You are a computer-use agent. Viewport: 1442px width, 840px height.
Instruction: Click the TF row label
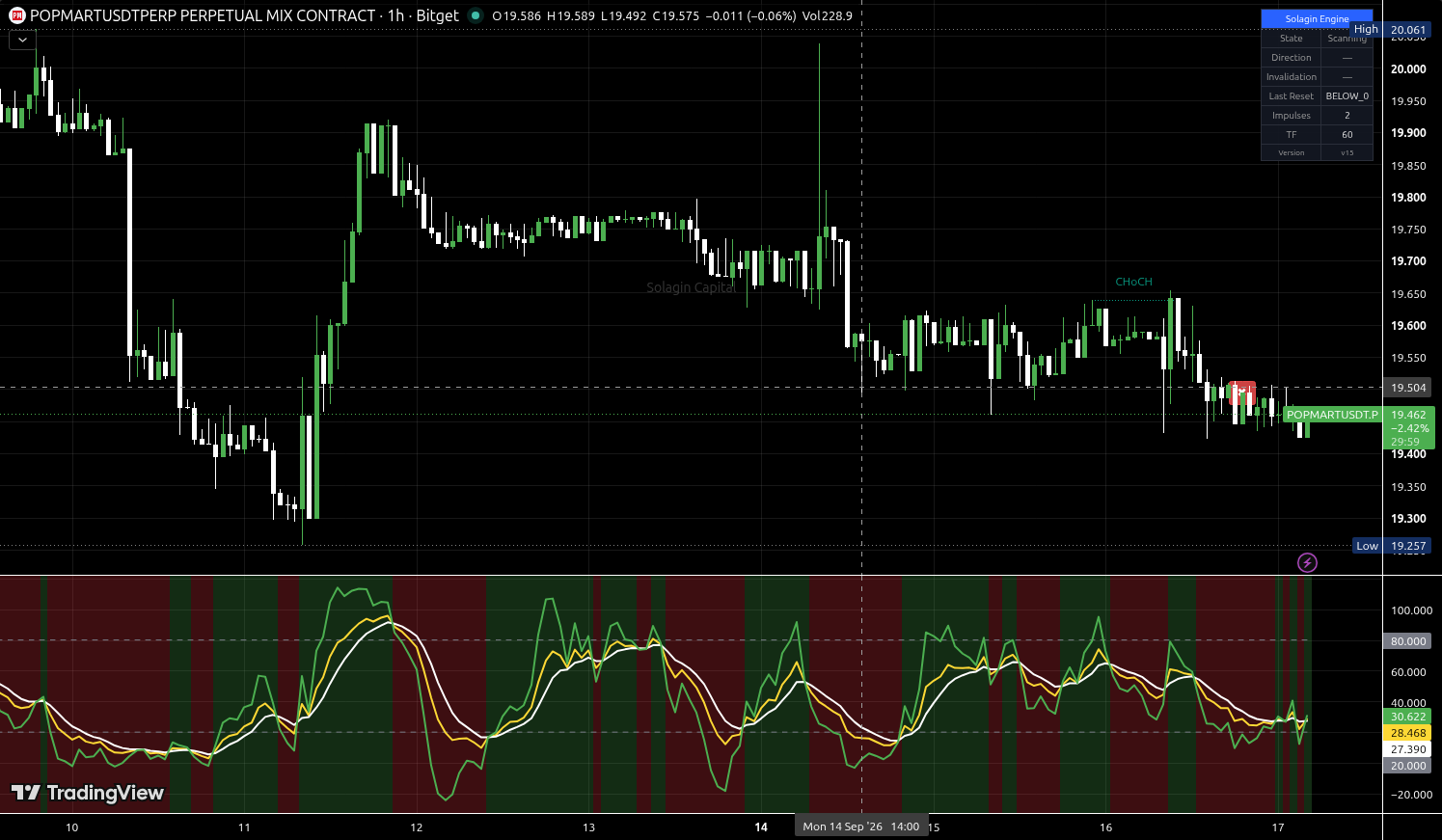[x=1292, y=135]
